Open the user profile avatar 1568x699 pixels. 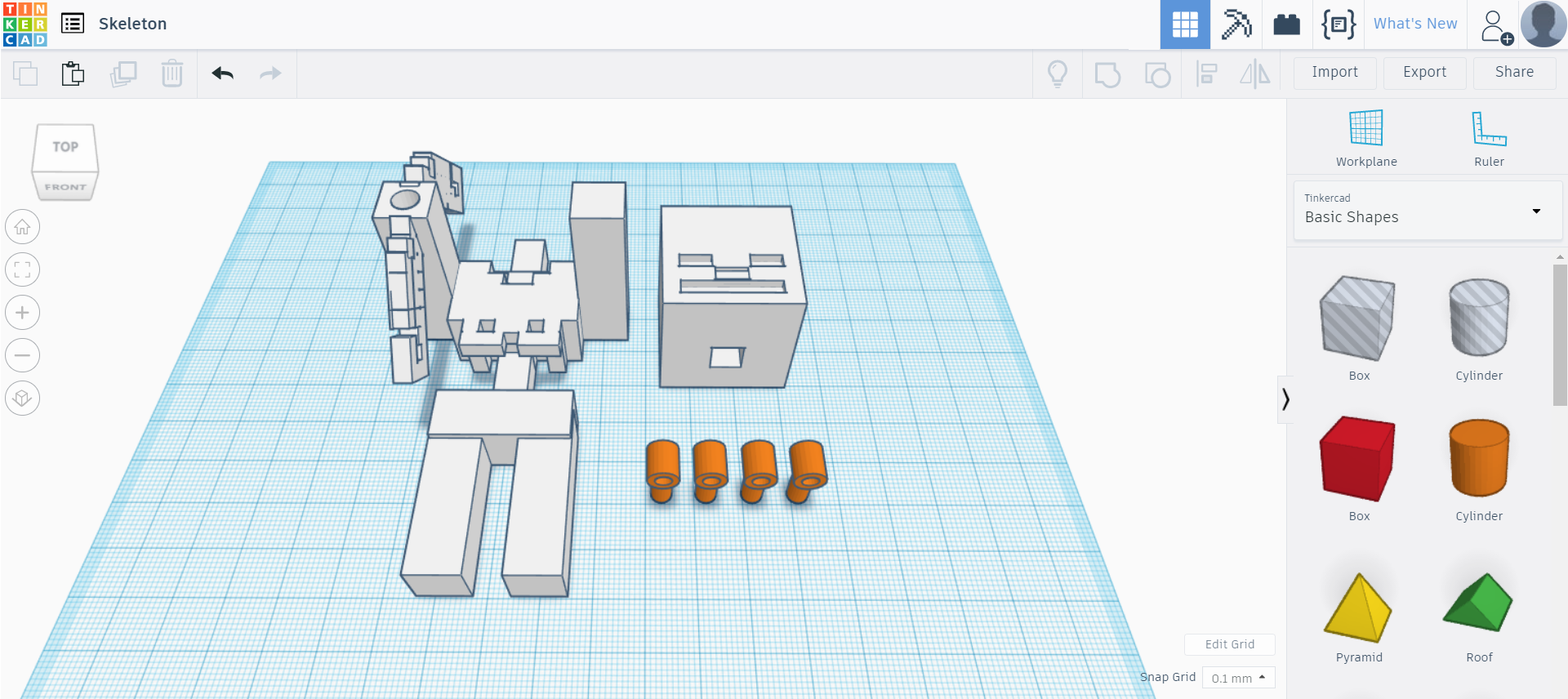point(1543,24)
